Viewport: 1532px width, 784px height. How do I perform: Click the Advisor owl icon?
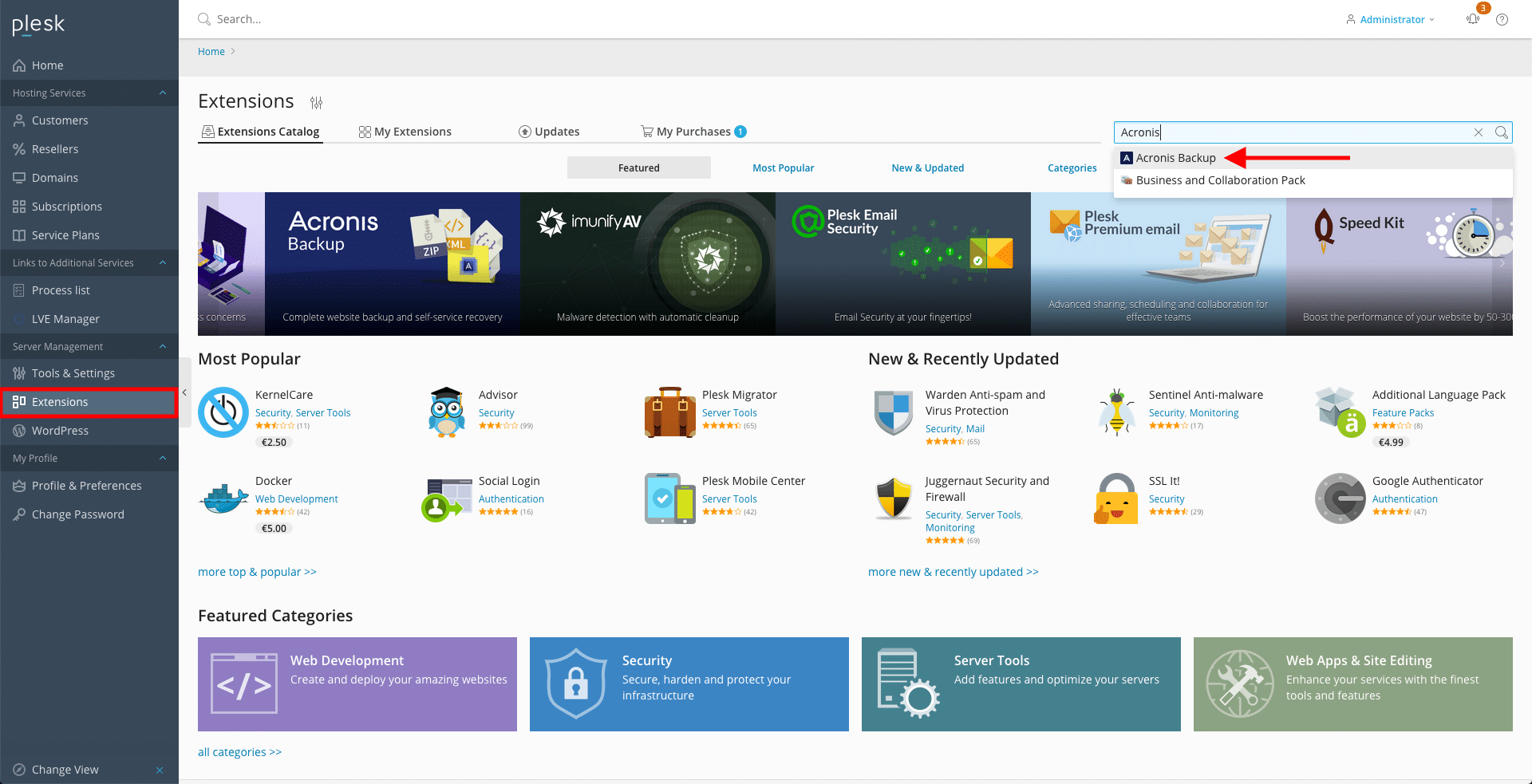447,412
